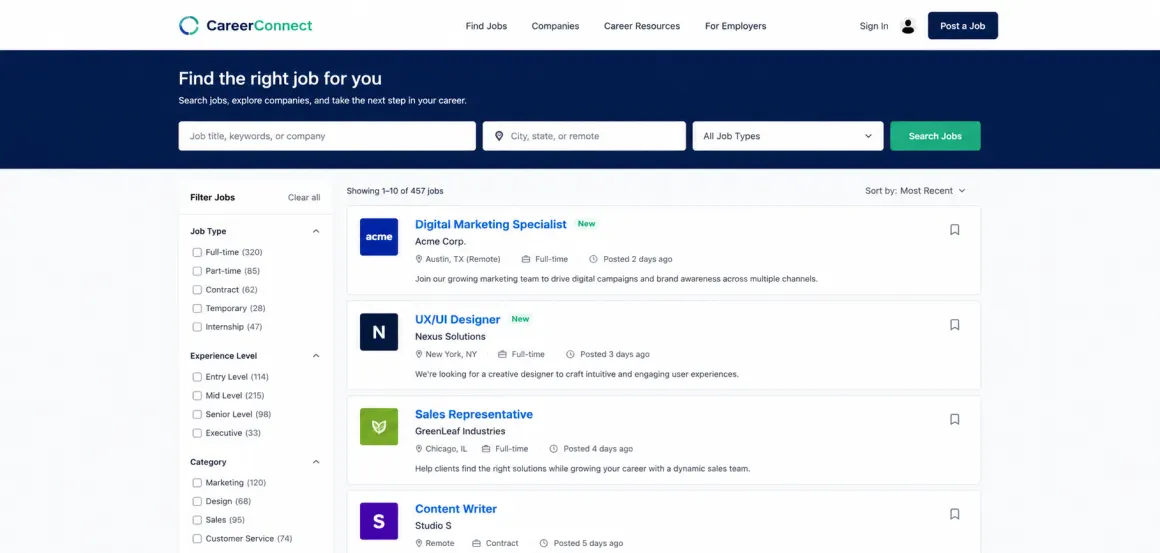
Task: Check the Design (68) category filter
Action: click(197, 501)
